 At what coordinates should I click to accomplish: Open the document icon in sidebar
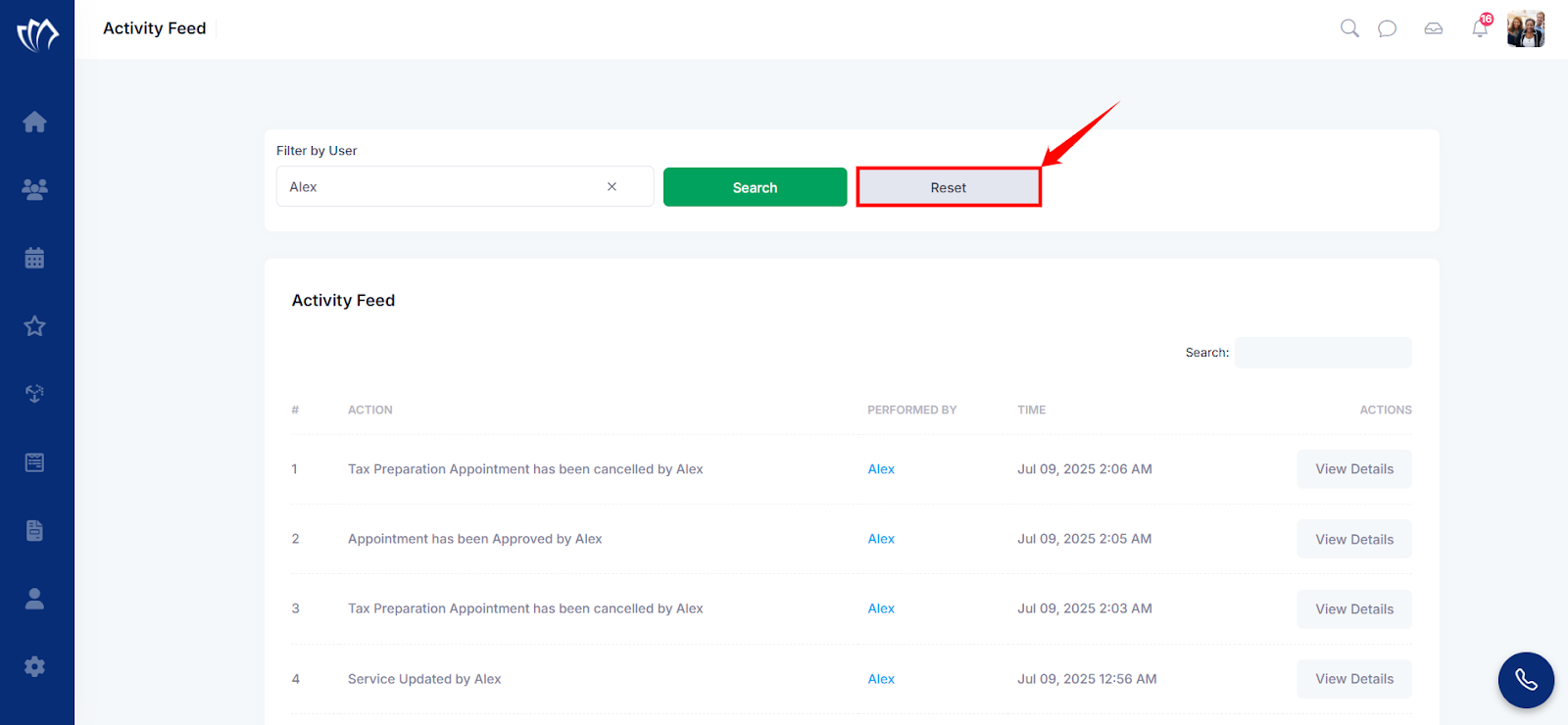(x=34, y=530)
